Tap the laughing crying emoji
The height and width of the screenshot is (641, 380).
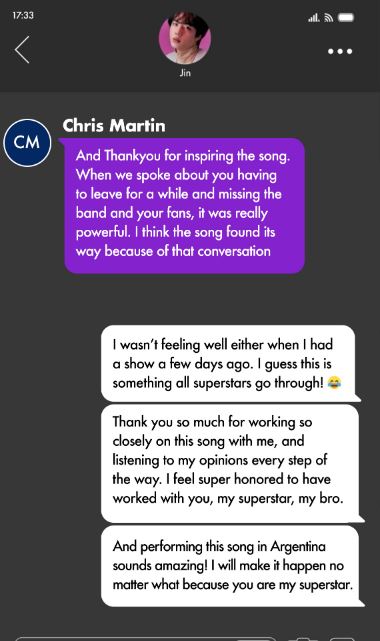[x=334, y=383]
